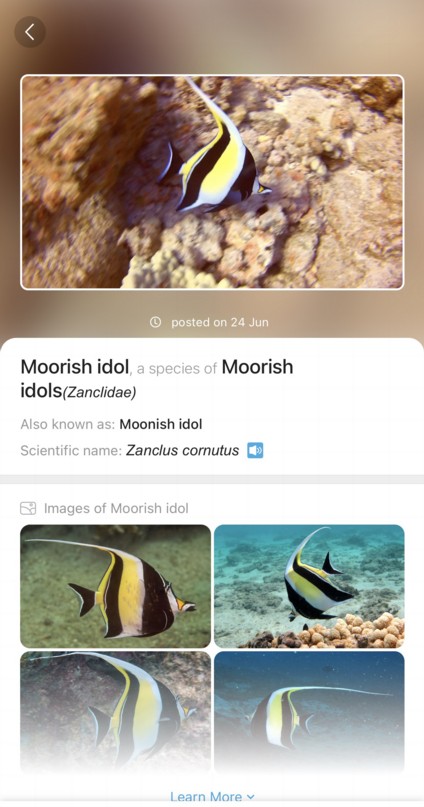The image size is (424, 807).
Task: Click the clock icon beside the posted date
Action: [x=155, y=322]
